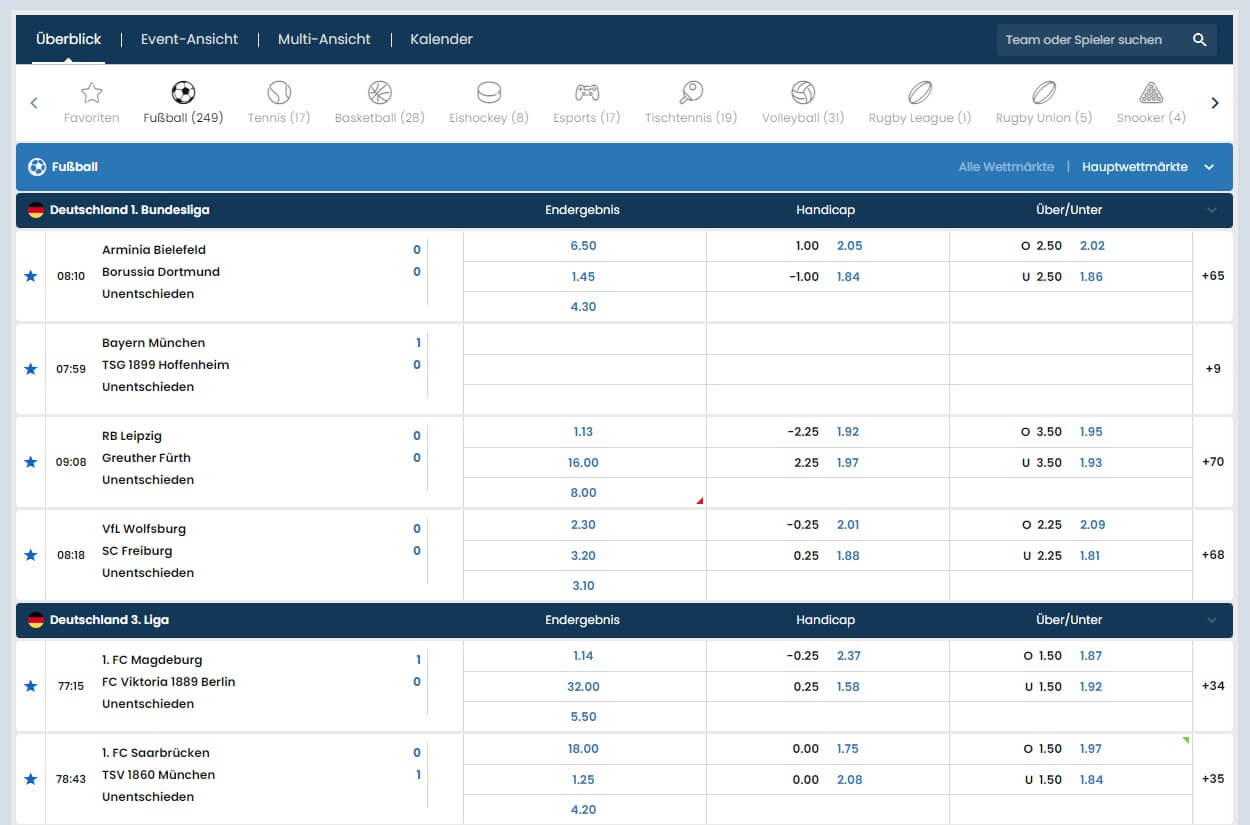Bet on VfL Wolfsburg at 2.30
This screenshot has width=1250, height=825.
tap(584, 525)
